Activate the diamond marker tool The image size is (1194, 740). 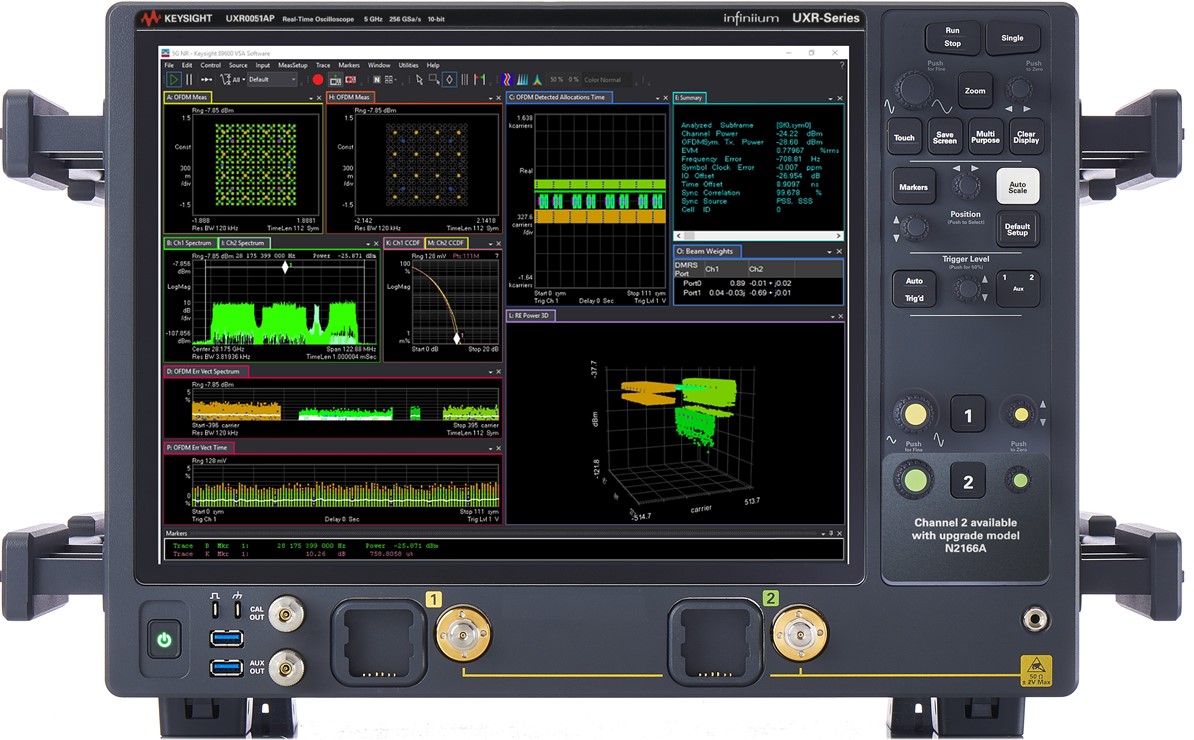pos(450,79)
